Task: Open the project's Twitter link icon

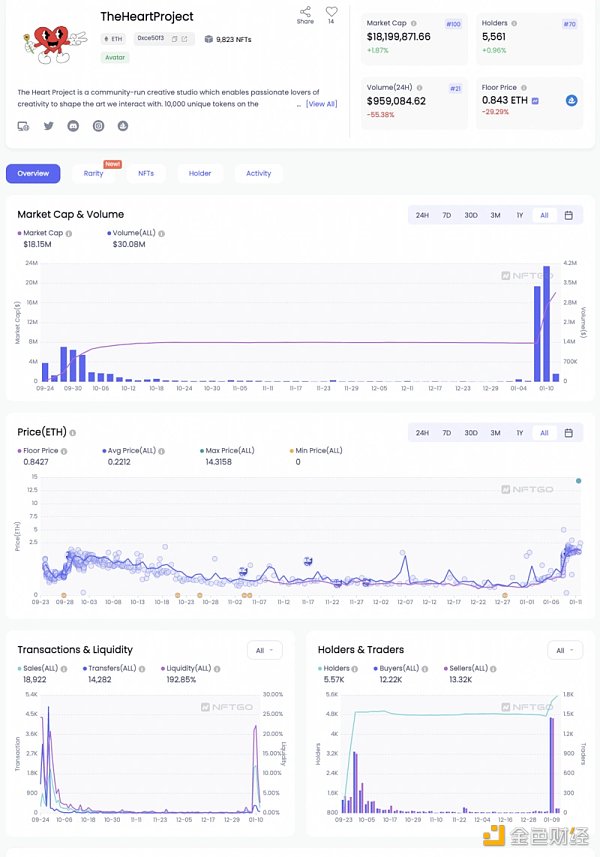Action: click(x=48, y=126)
